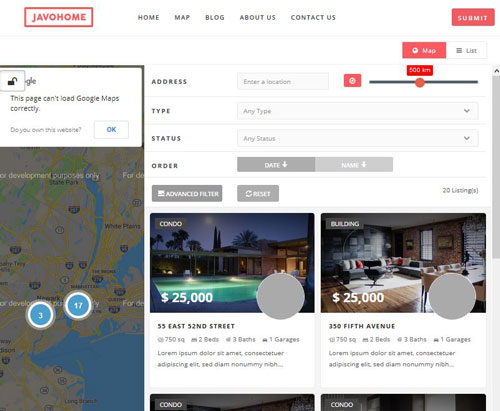Click the RESET filters button
500x411 pixels.
pos(258,194)
